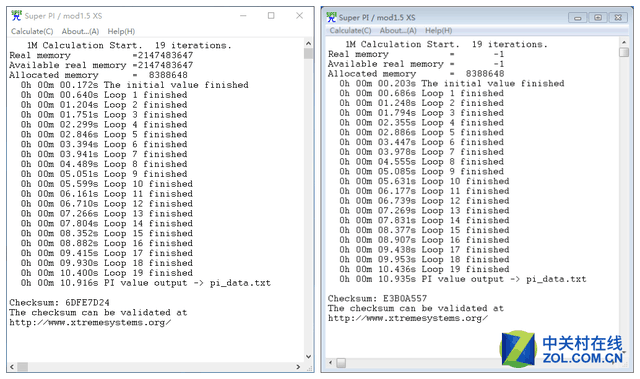
Task: Click '07.269s Loop 13 finished' line
Action: pyautogui.click(x=424, y=211)
